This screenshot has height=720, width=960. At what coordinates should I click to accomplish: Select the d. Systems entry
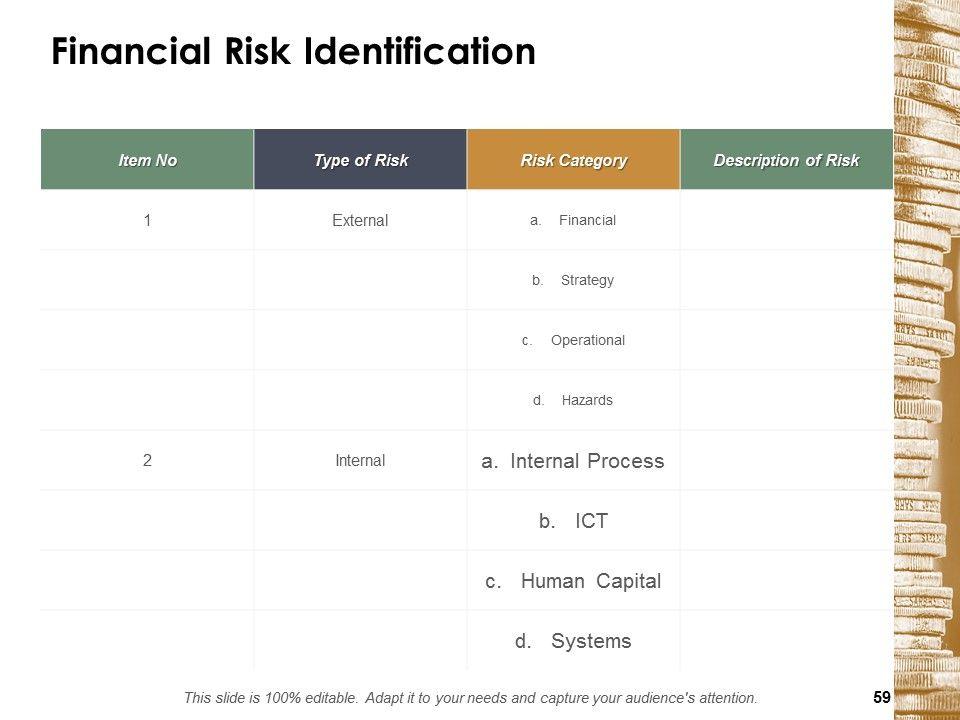pyautogui.click(x=573, y=641)
